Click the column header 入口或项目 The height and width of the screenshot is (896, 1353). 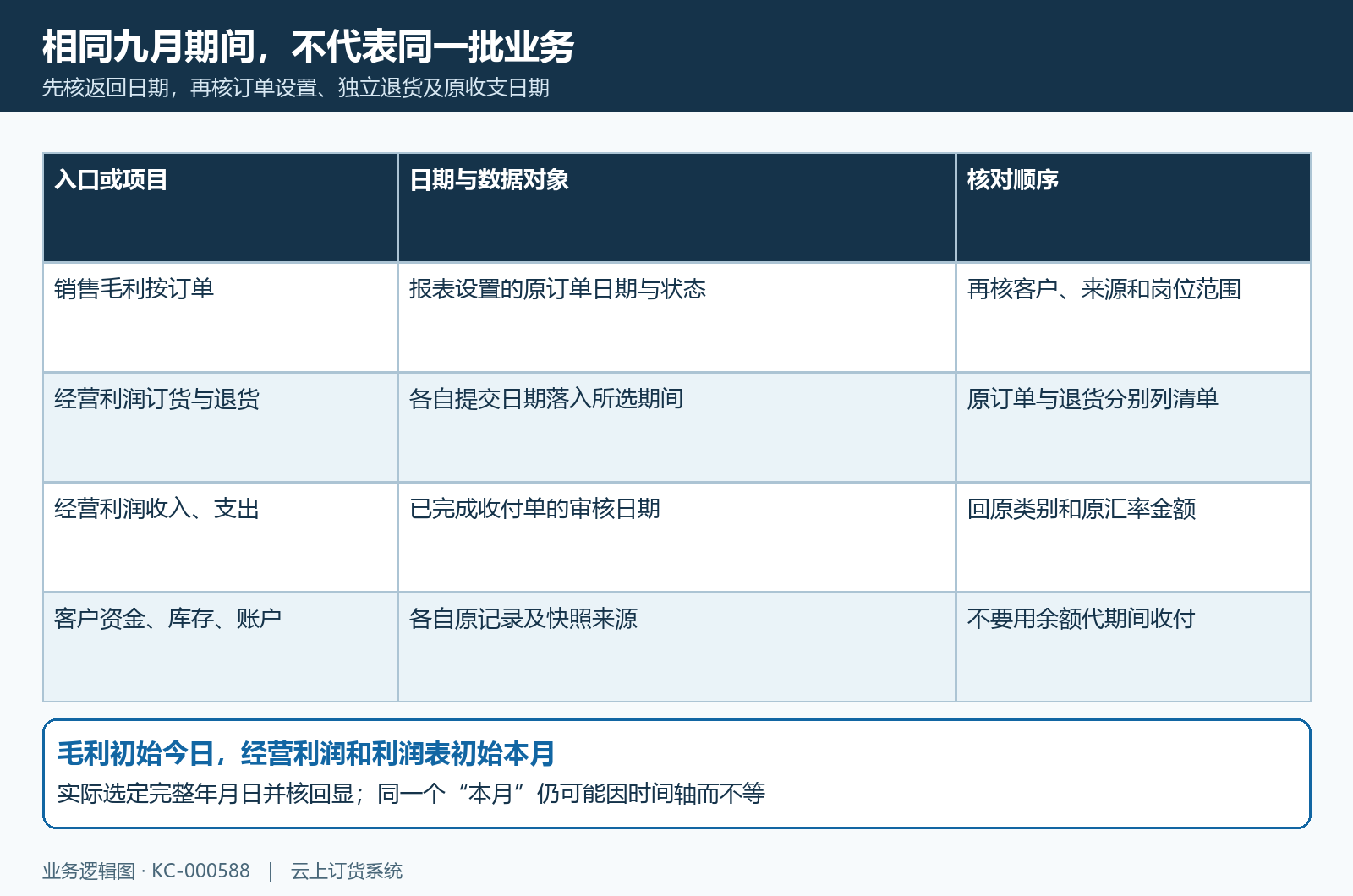click(x=220, y=207)
